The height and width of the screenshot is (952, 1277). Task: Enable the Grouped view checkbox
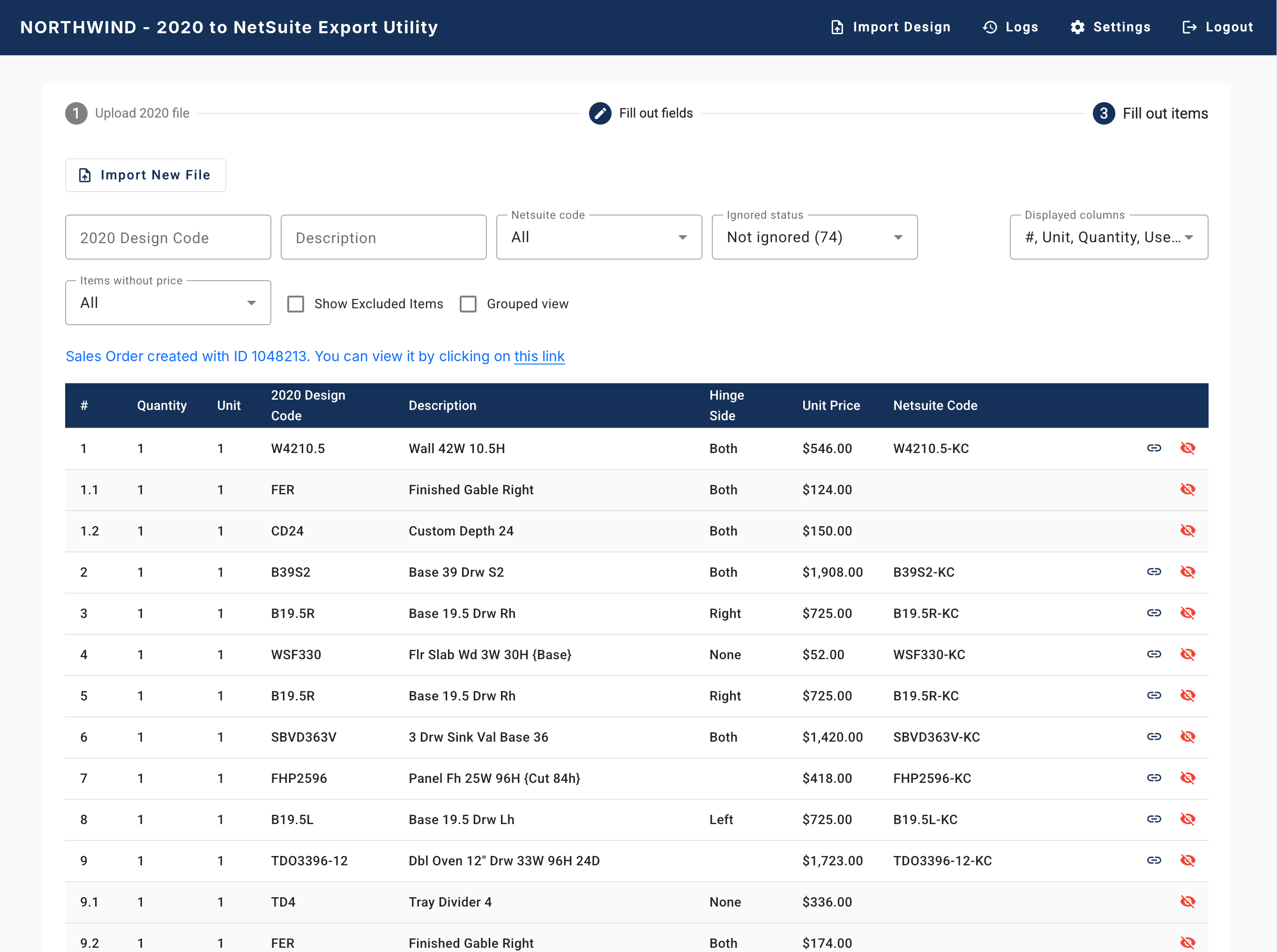point(468,304)
